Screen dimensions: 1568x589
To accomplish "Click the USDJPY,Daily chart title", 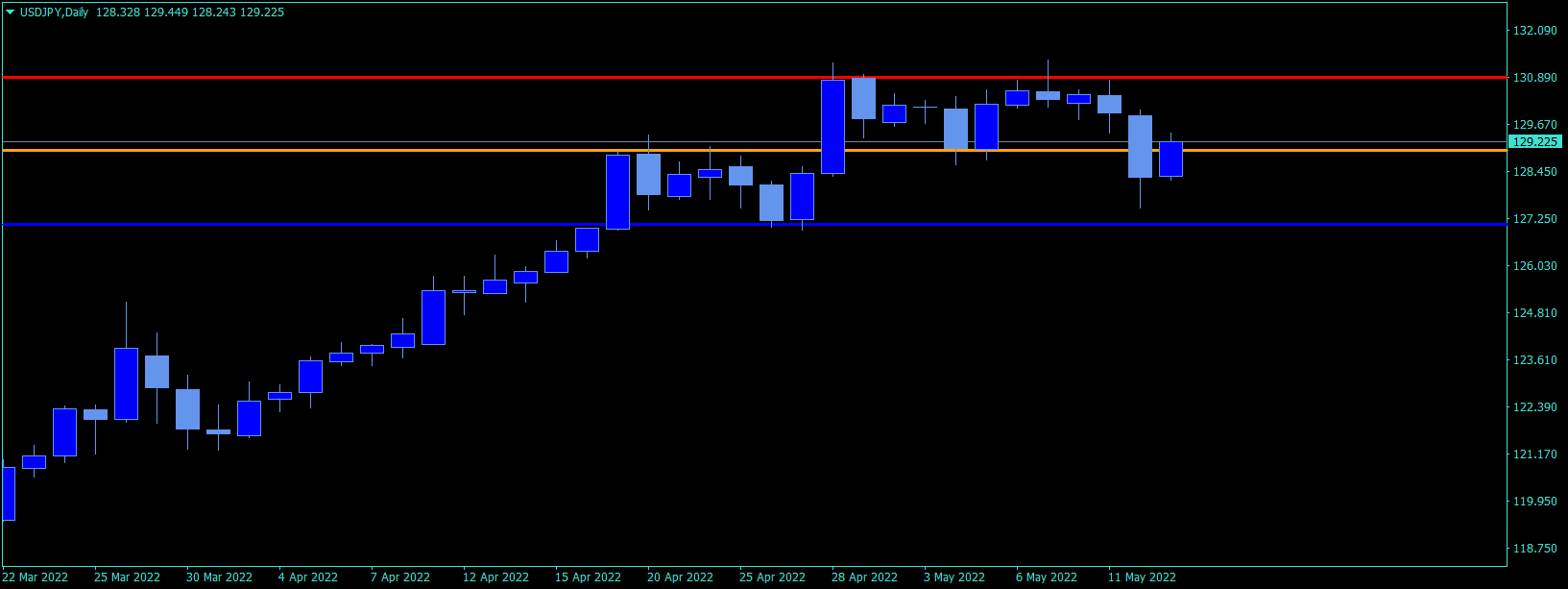I will pyautogui.click(x=54, y=12).
